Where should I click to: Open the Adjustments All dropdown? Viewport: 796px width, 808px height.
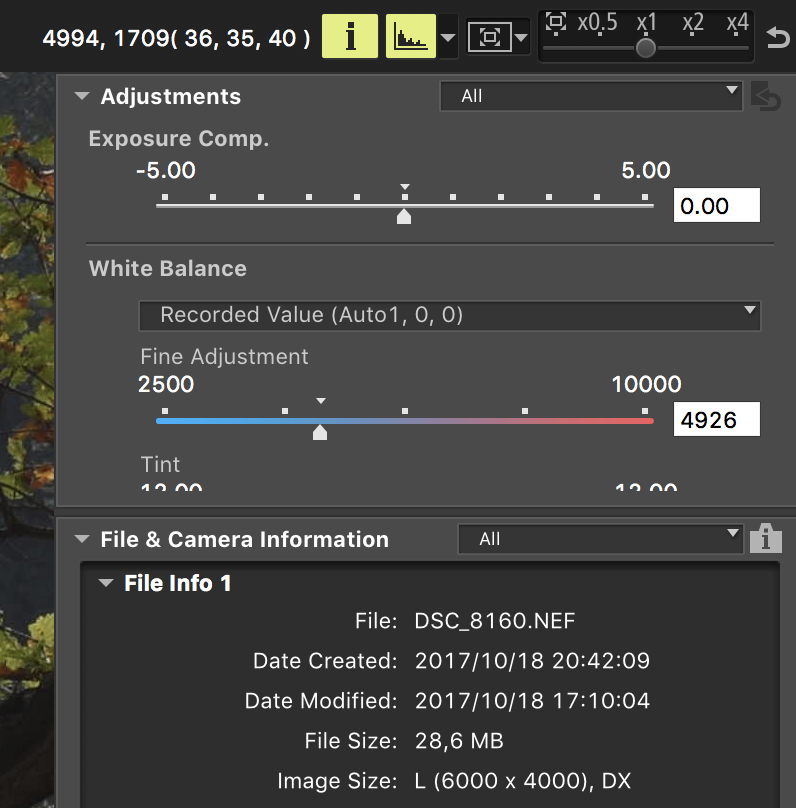click(x=591, y=96)
